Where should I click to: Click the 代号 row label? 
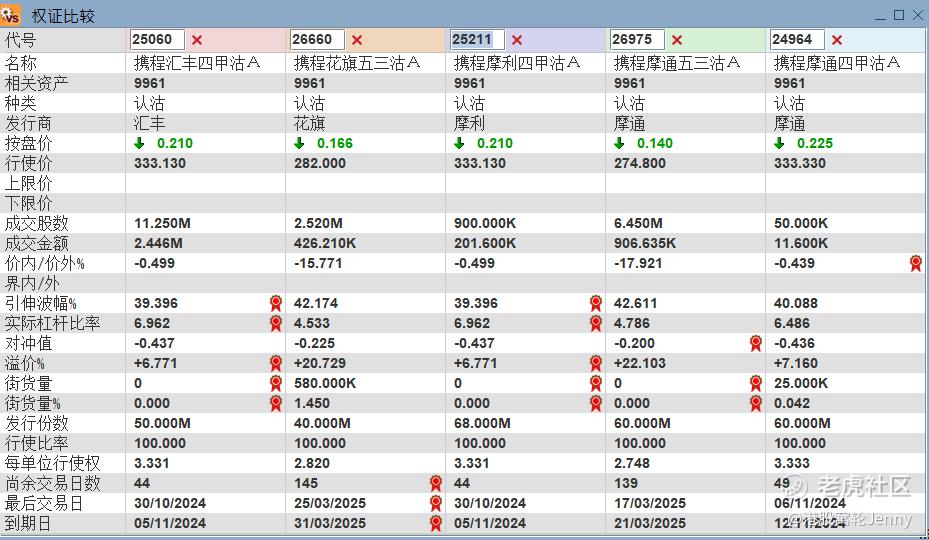tap(21, 40)
